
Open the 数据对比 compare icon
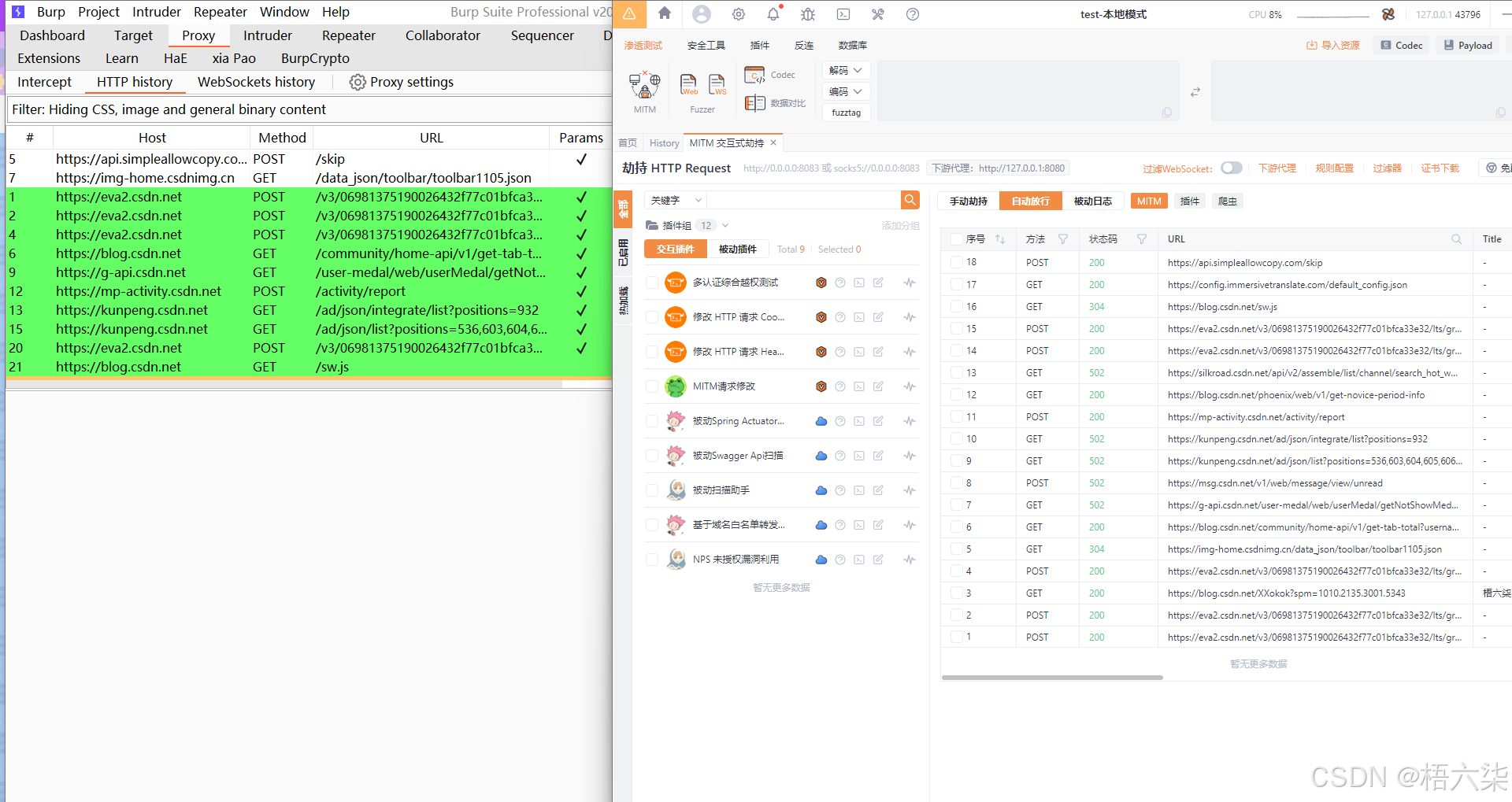click(x=754, y=103)
